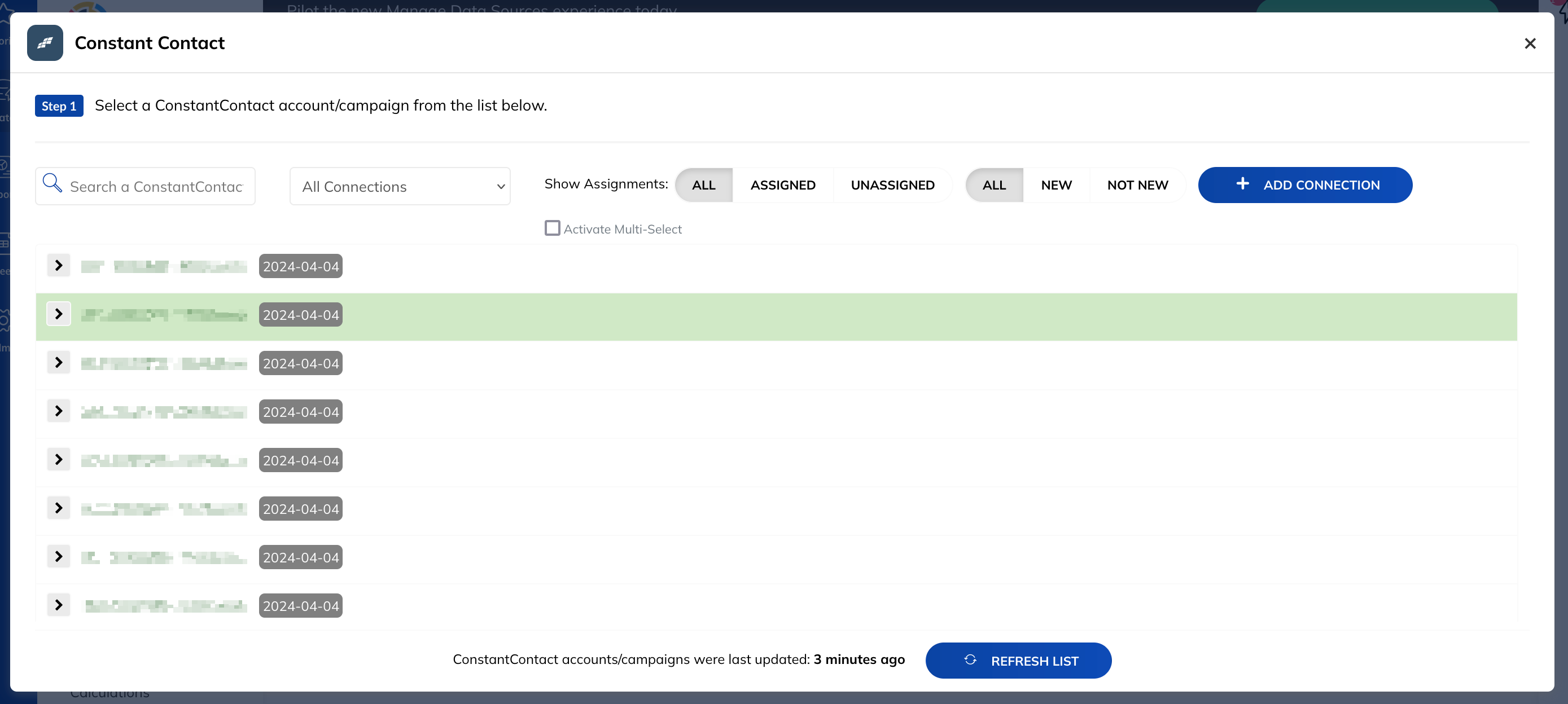Enable Activate Multi-Select checkbox
The width and height of the screenshot is (1568, 704).
pos(552,228)
